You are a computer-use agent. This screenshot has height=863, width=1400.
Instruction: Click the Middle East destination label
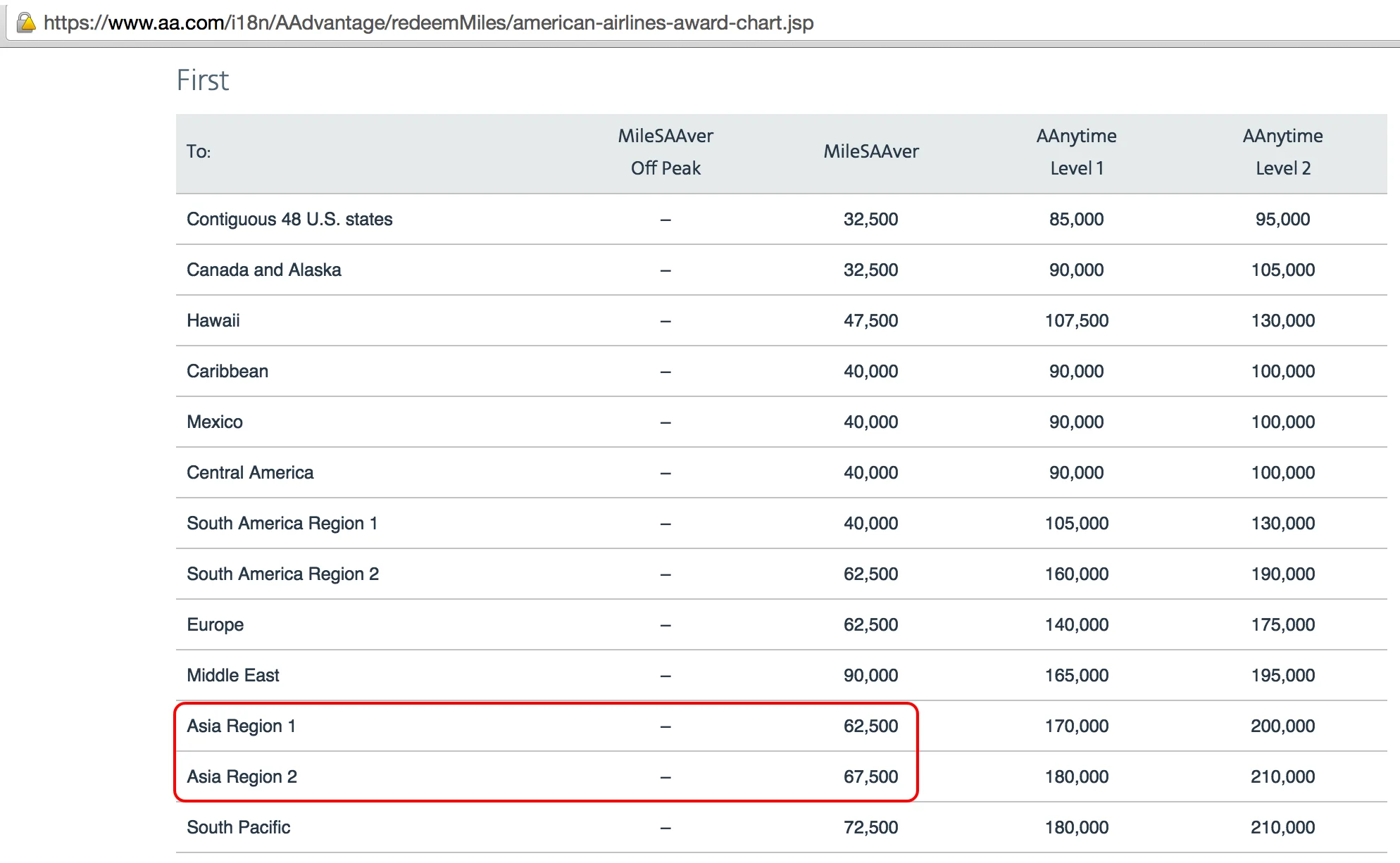coord(232,676)
